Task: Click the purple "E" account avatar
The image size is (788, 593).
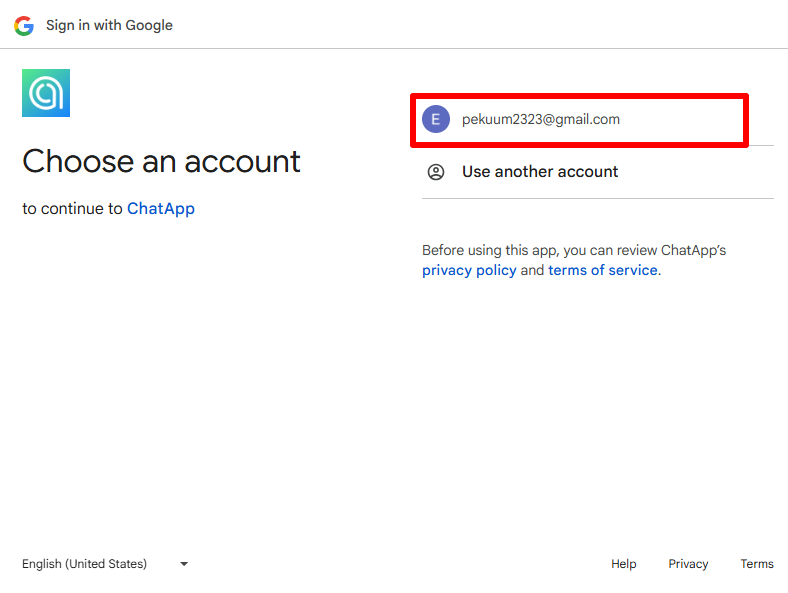Action: coord(436,119)
